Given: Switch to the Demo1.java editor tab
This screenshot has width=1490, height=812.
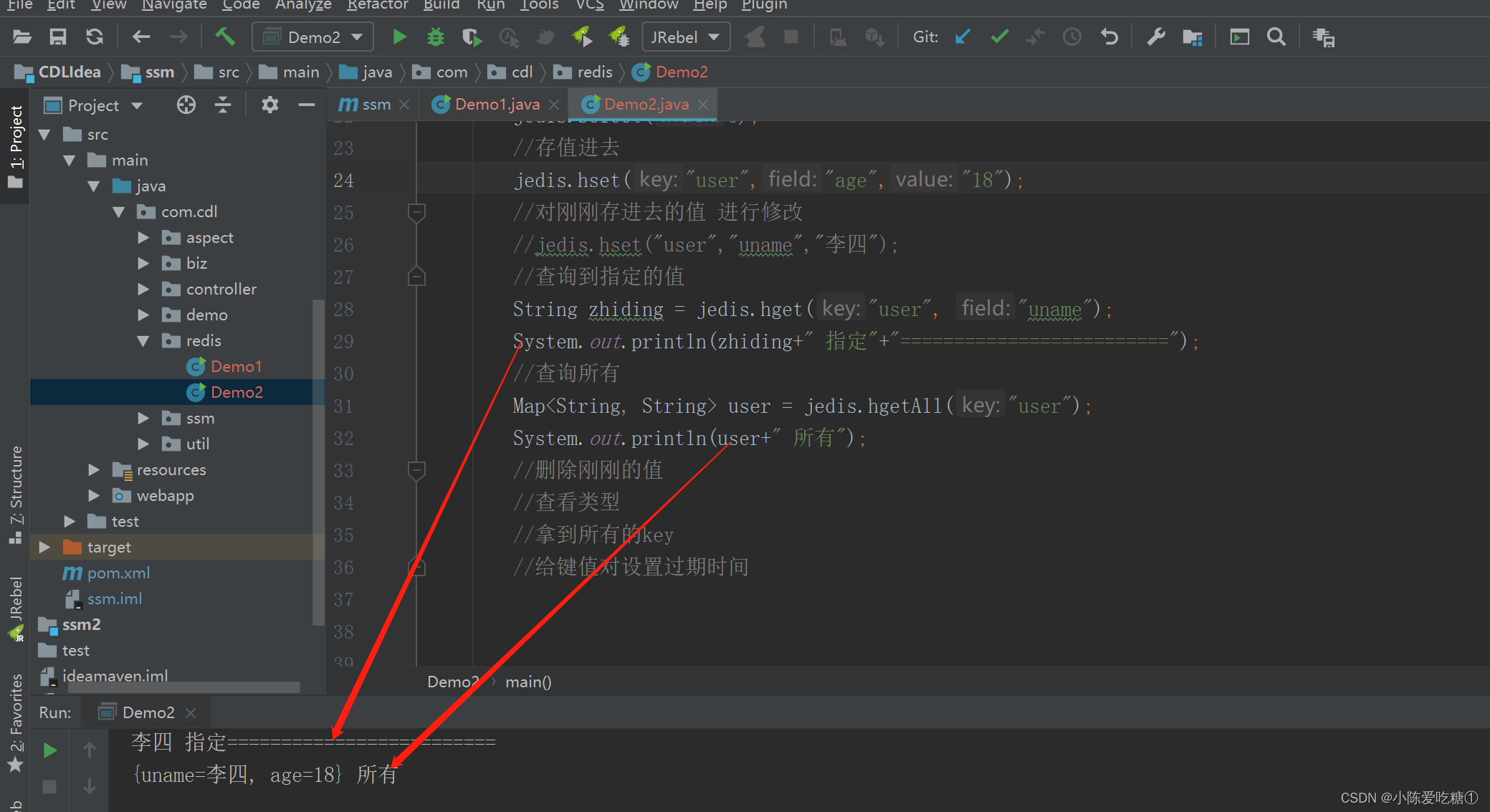Looking at the screenshot, I should click(x=496, y=105).
